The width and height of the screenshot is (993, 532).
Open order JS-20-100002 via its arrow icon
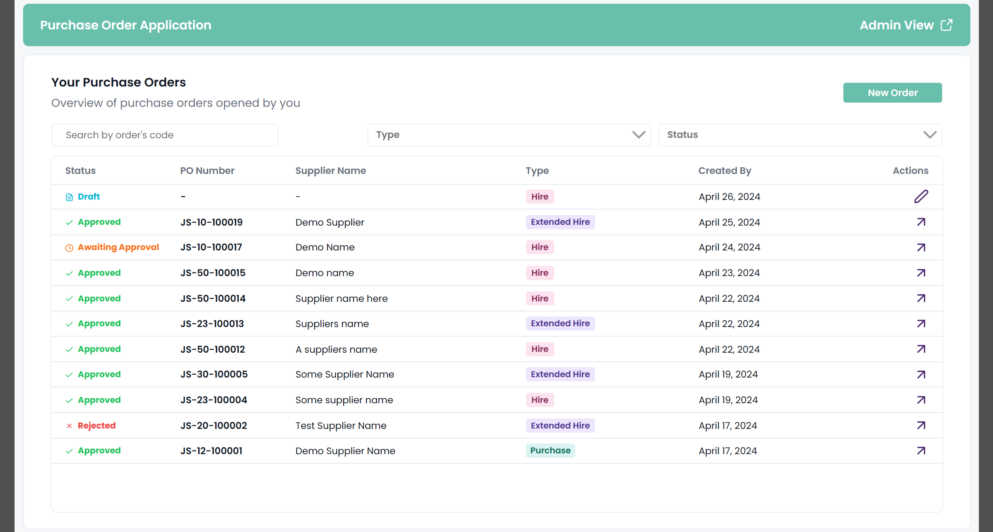(921, 426)
